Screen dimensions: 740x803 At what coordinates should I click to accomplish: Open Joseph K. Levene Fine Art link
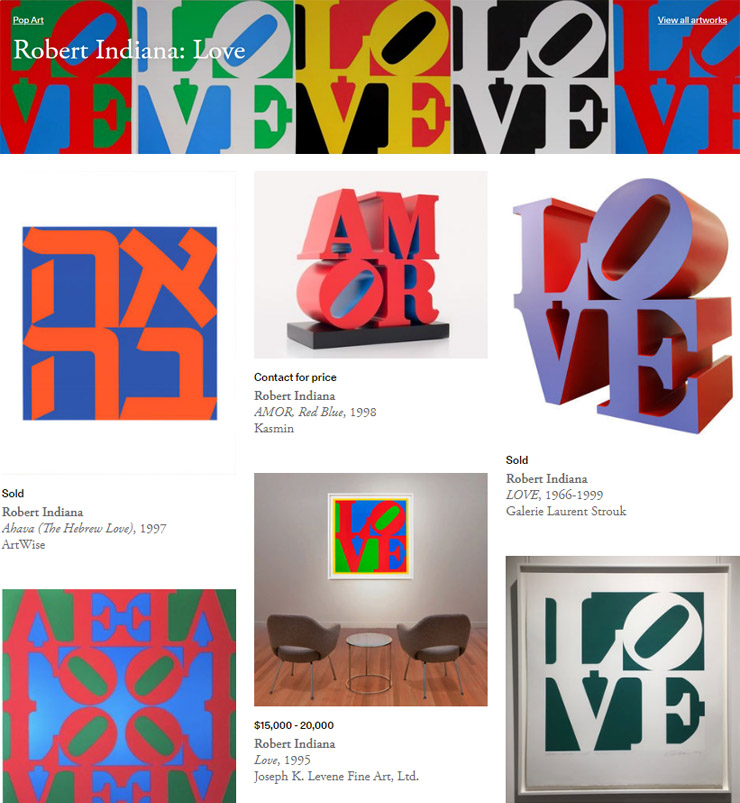[x=336, y=776]
